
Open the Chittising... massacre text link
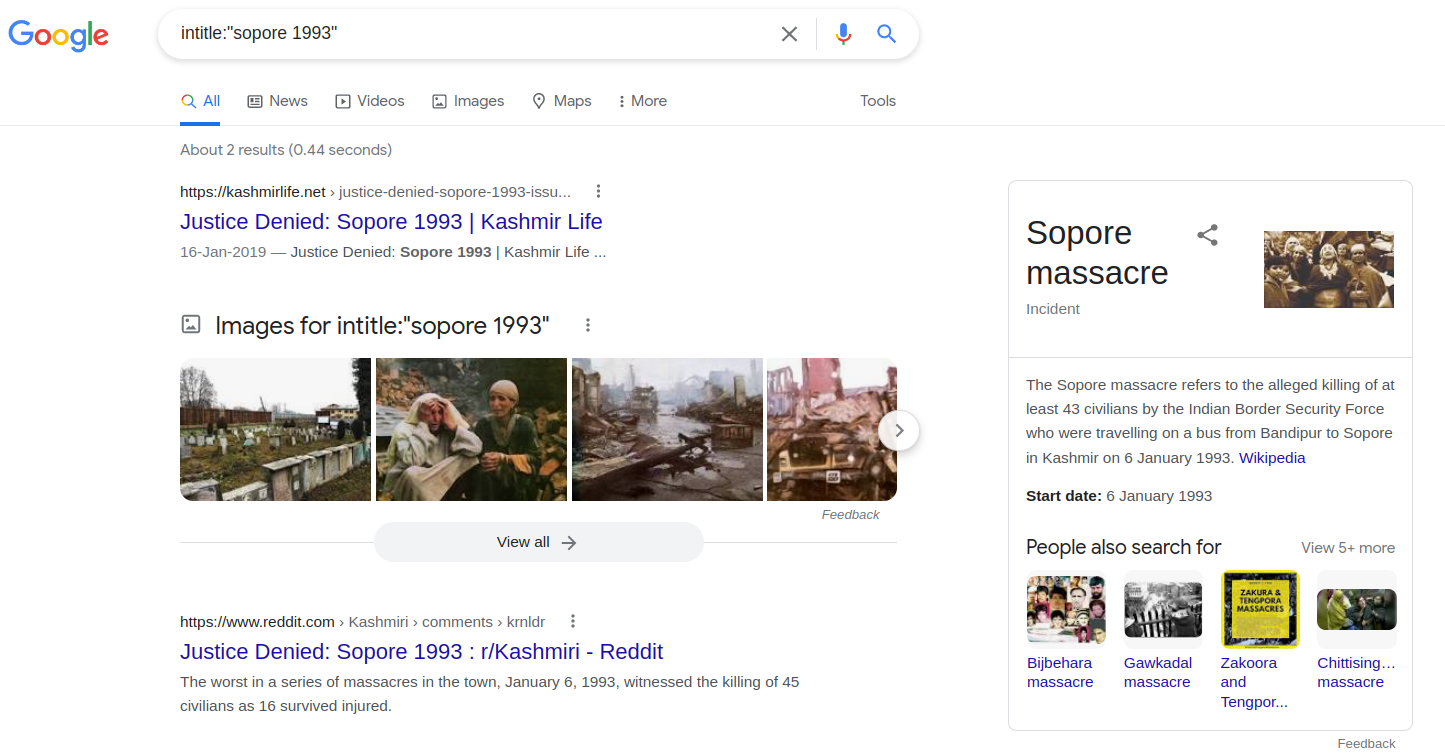point(1356,672)
